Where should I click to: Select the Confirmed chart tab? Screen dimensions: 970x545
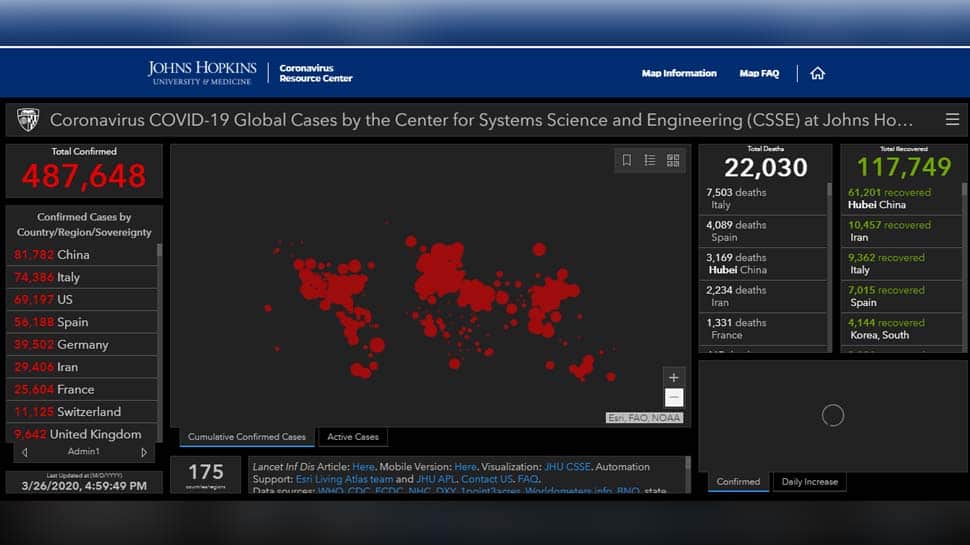738,482
